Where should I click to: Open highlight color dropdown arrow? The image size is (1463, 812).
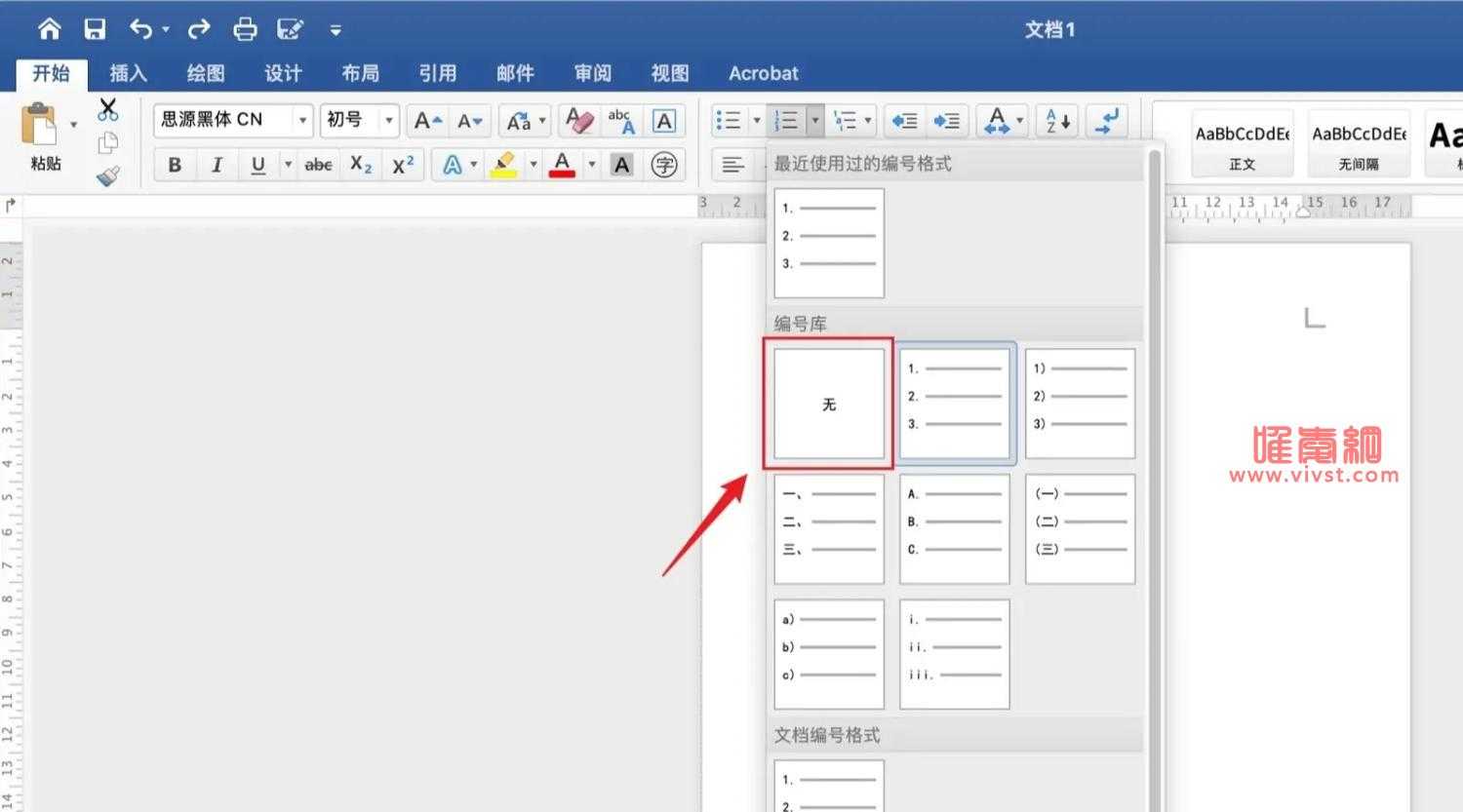[534, 165]
